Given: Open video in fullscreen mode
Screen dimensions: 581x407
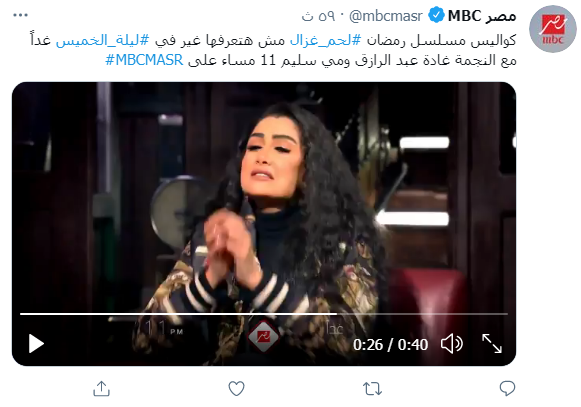Looking at the screenshot, I should point(492,344).
